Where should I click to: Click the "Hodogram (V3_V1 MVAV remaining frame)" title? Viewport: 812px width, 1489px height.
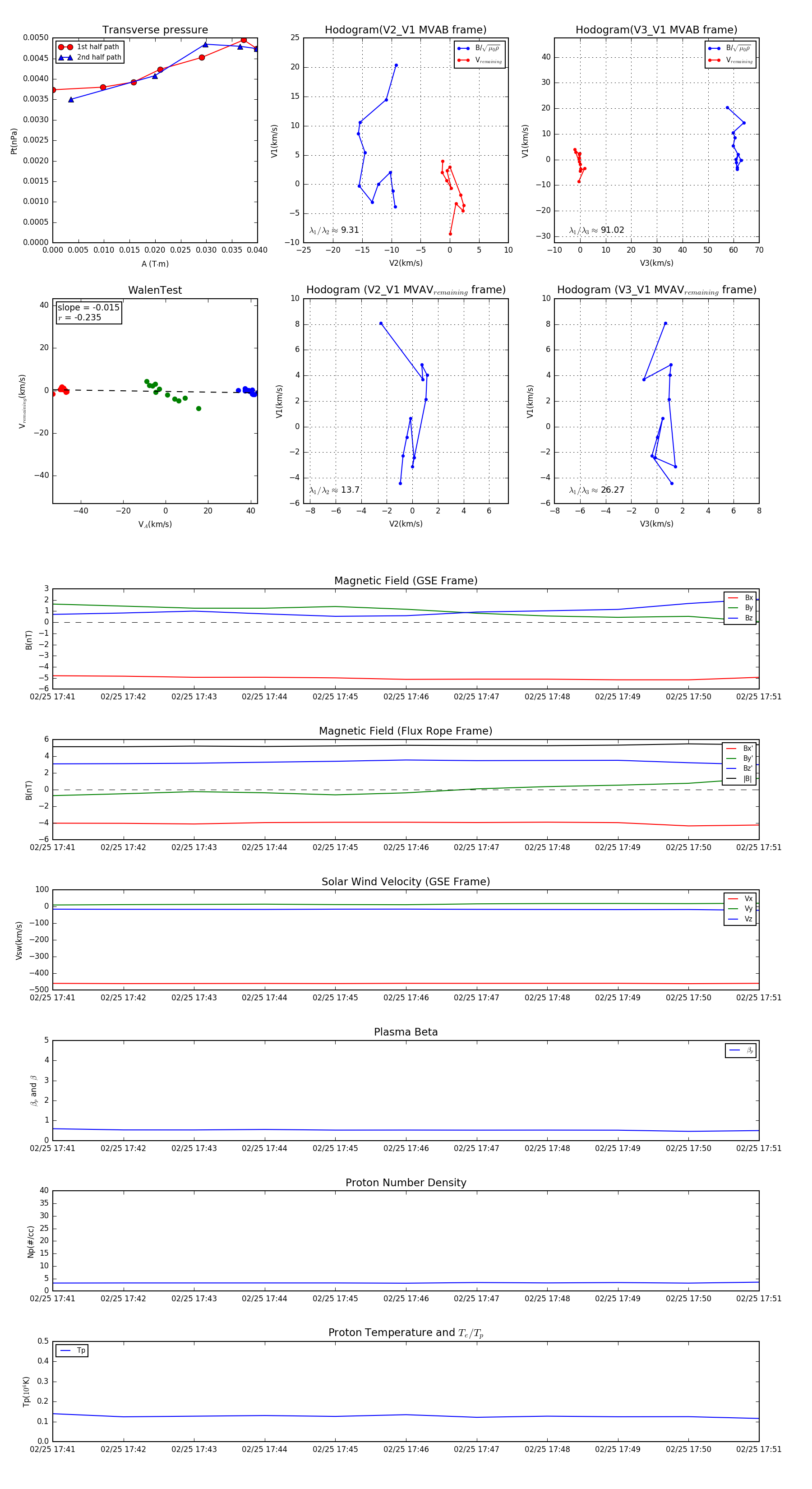click(x=656, y=290)
